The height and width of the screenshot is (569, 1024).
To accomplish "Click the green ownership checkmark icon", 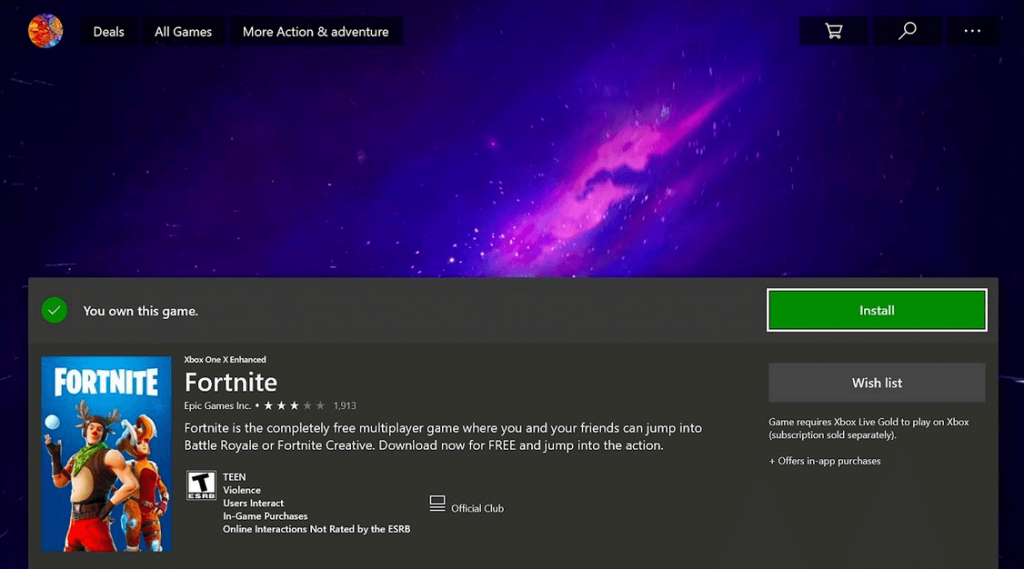I will pyautogui.click(x=54, y=310).
